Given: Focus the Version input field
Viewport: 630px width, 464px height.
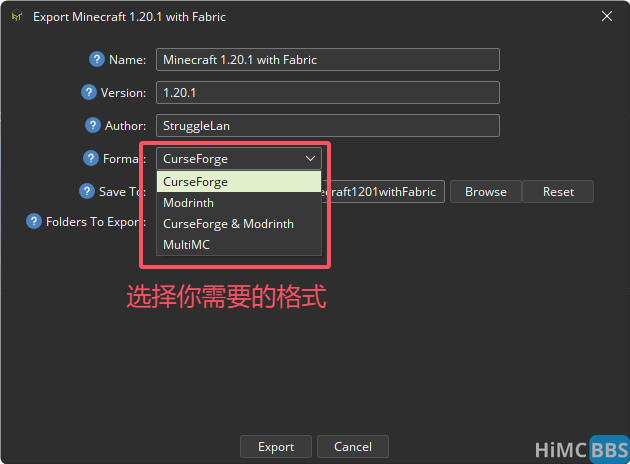Looking at the screenshot, I should point(327,93).
